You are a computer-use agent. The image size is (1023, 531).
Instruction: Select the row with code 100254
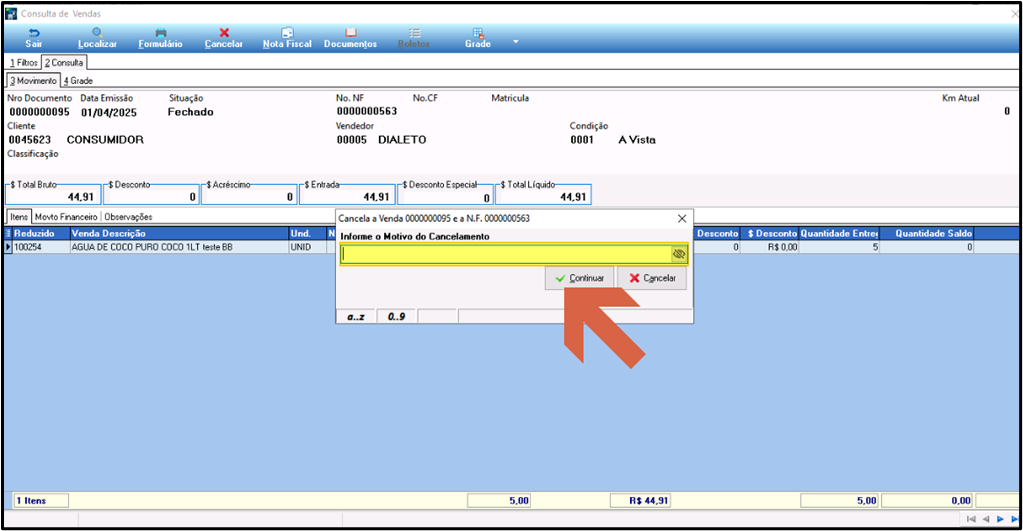pyautogui.click(x=41, y=247)
